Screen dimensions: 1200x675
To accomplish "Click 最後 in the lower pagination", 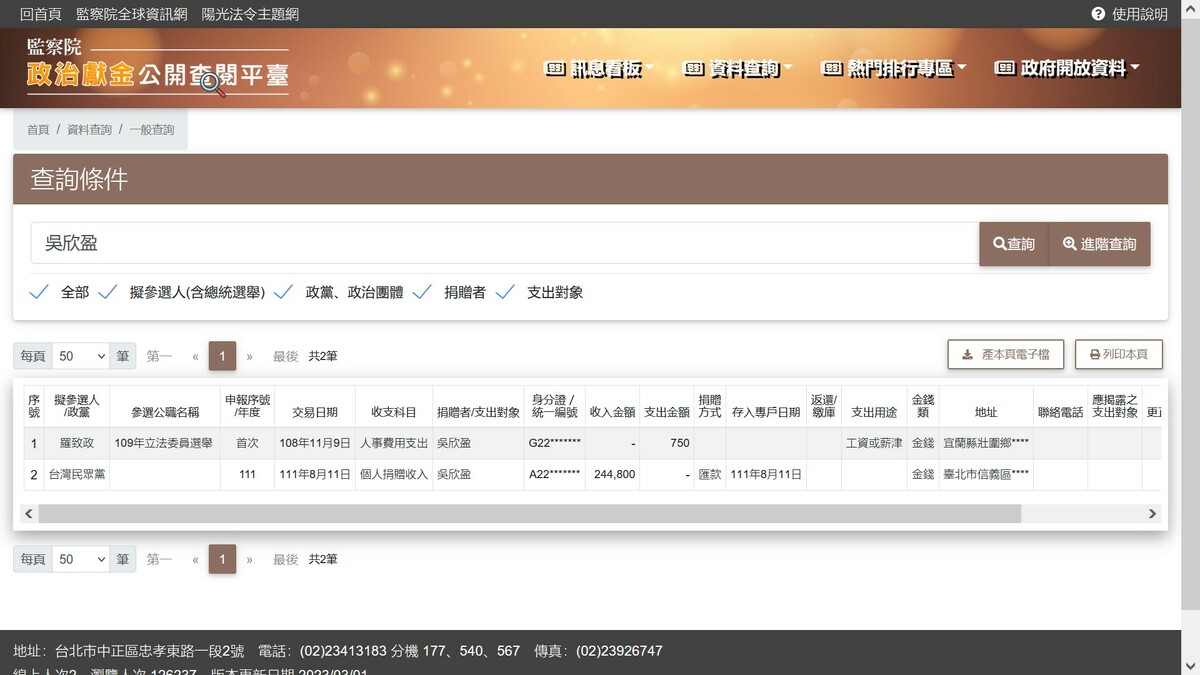I will [x=286, y=559].
